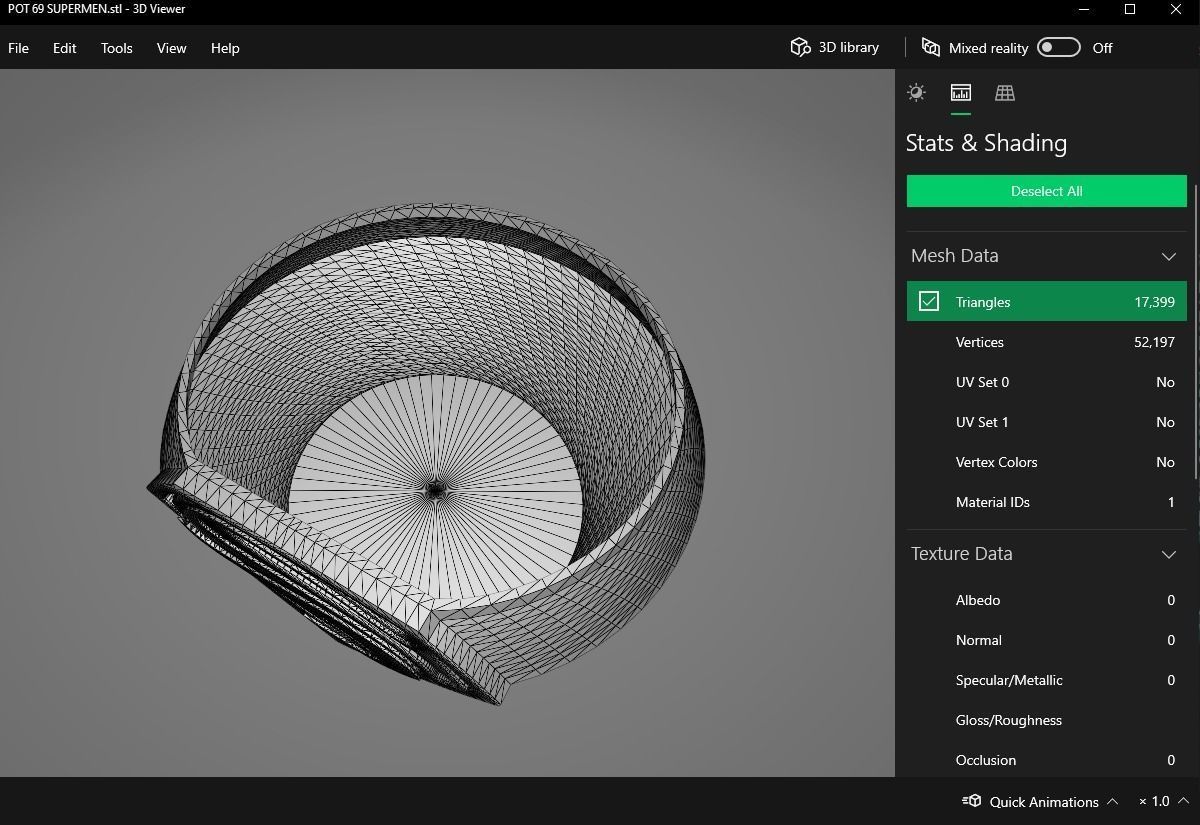Select the UV Set 0 row

click(1047, 382)
